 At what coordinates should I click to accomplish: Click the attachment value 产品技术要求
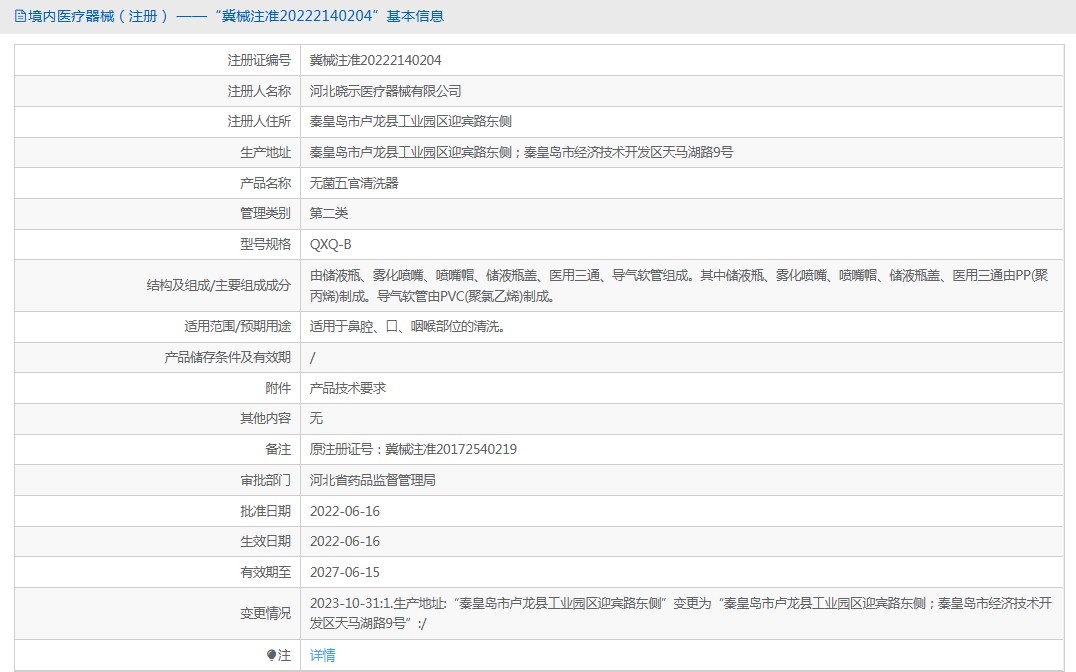pyautogui.click(x=347, y=388)
